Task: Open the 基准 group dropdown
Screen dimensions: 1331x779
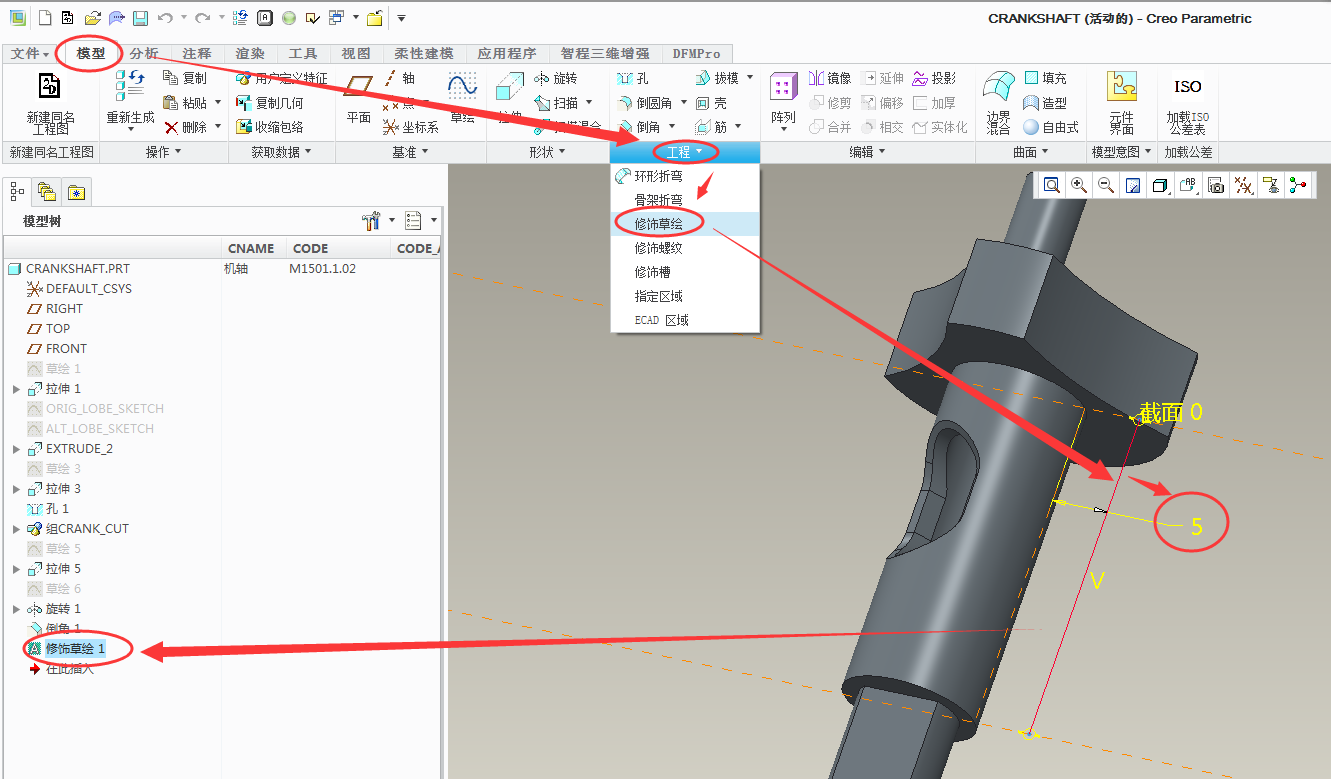Action: click(x=411, y=152)
